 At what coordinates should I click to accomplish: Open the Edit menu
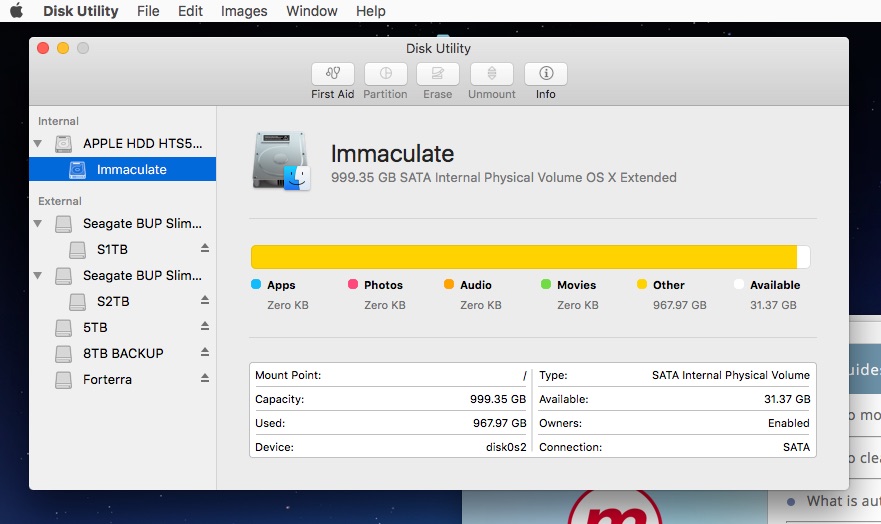click(190, 11)
